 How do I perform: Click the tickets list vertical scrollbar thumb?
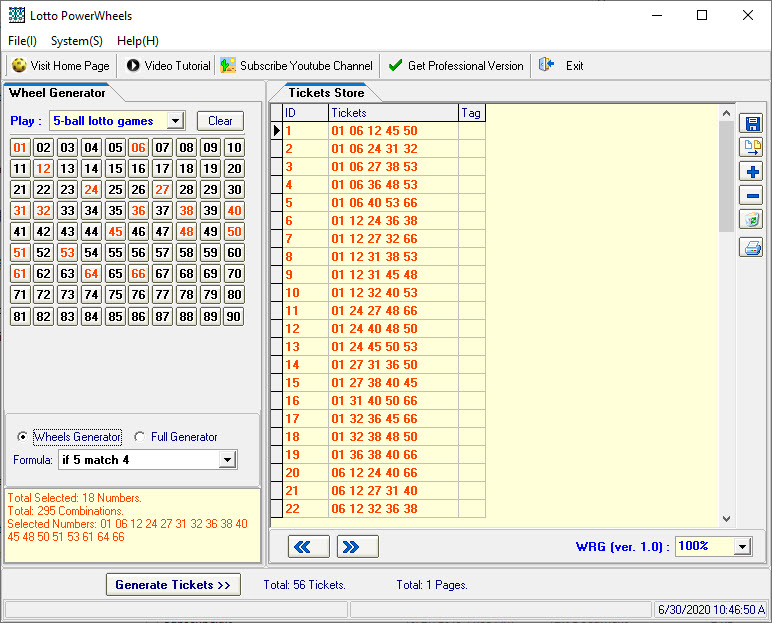[726, 176]
